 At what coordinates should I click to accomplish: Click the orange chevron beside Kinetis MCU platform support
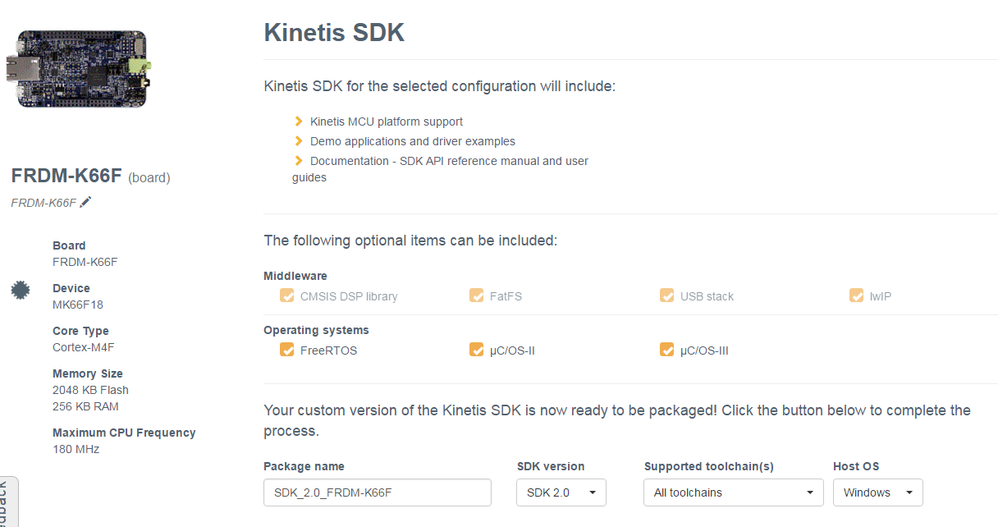[x=299, y=121]
